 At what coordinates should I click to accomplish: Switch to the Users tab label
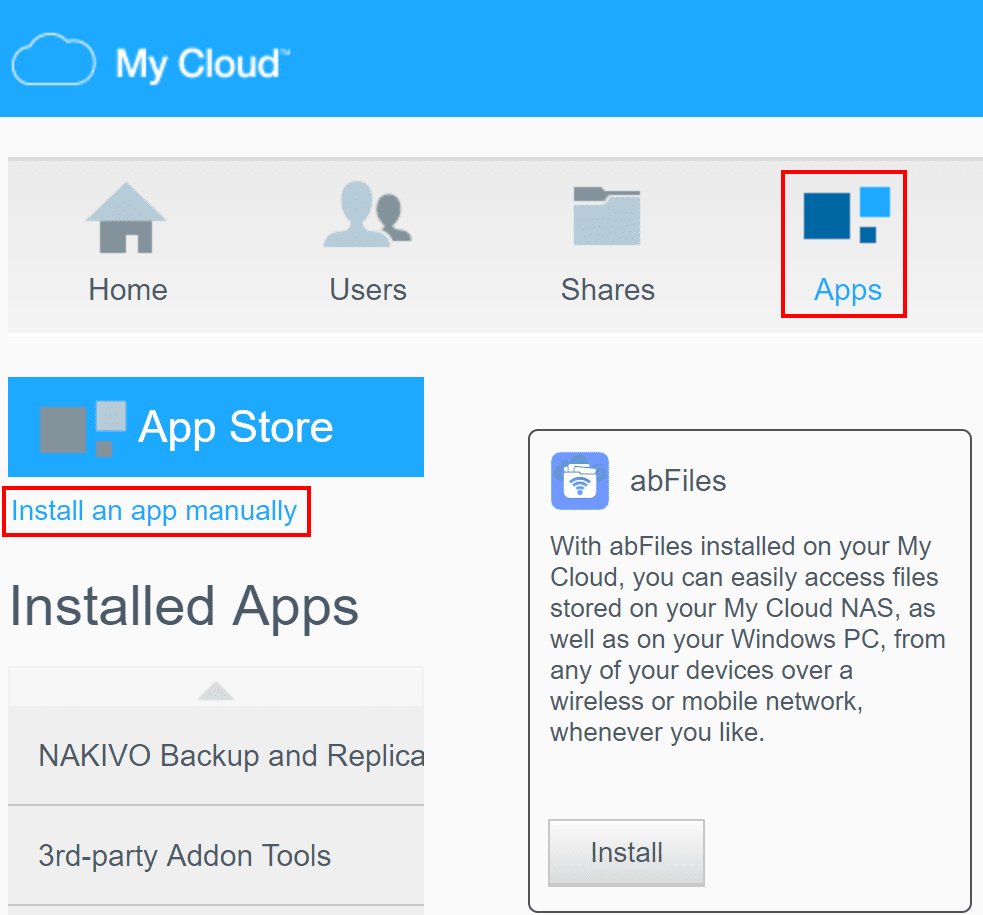point(368,290)
